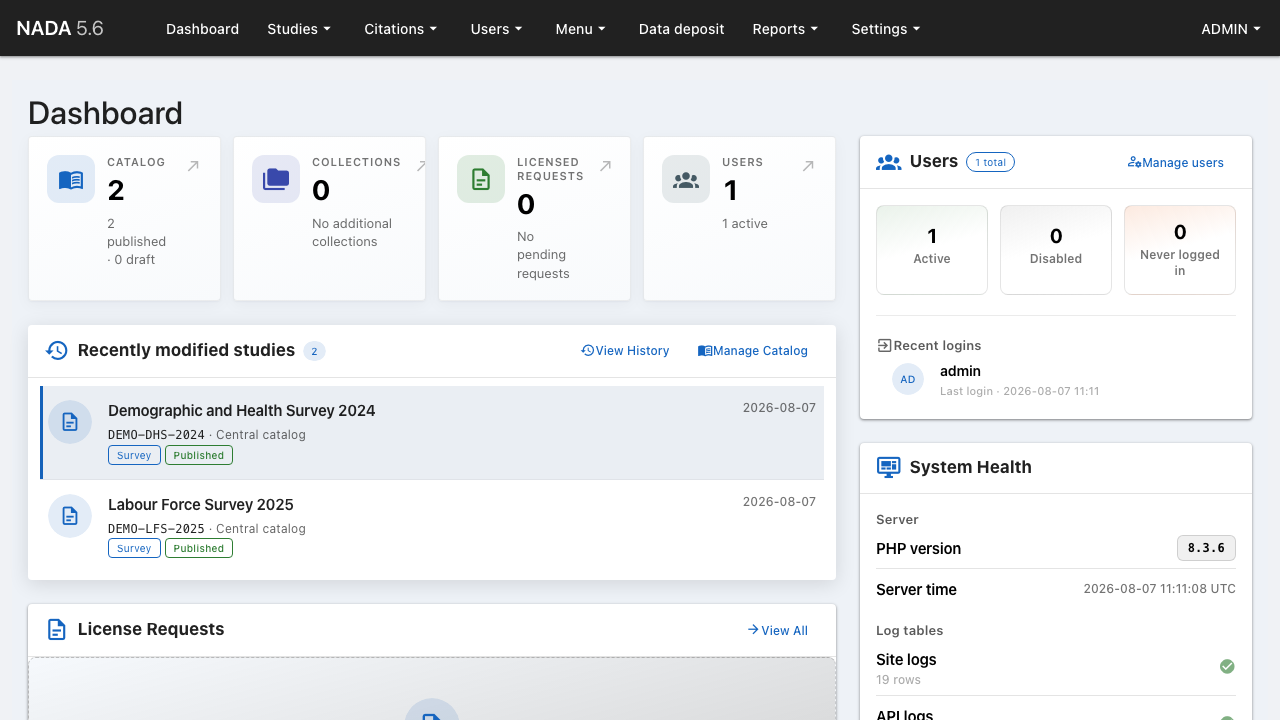Click the System Health monitor icon

(888, 467)
